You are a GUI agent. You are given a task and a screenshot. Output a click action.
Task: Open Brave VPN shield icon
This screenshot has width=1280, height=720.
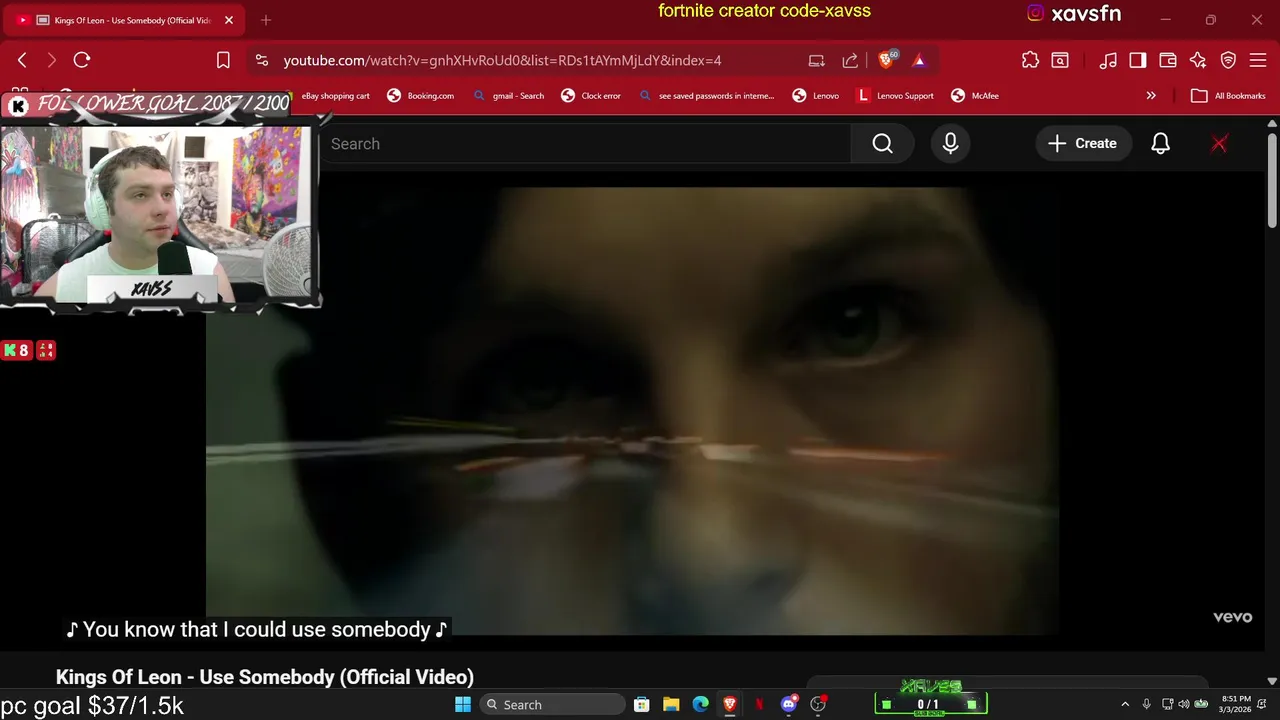[x=1228, y=60]
